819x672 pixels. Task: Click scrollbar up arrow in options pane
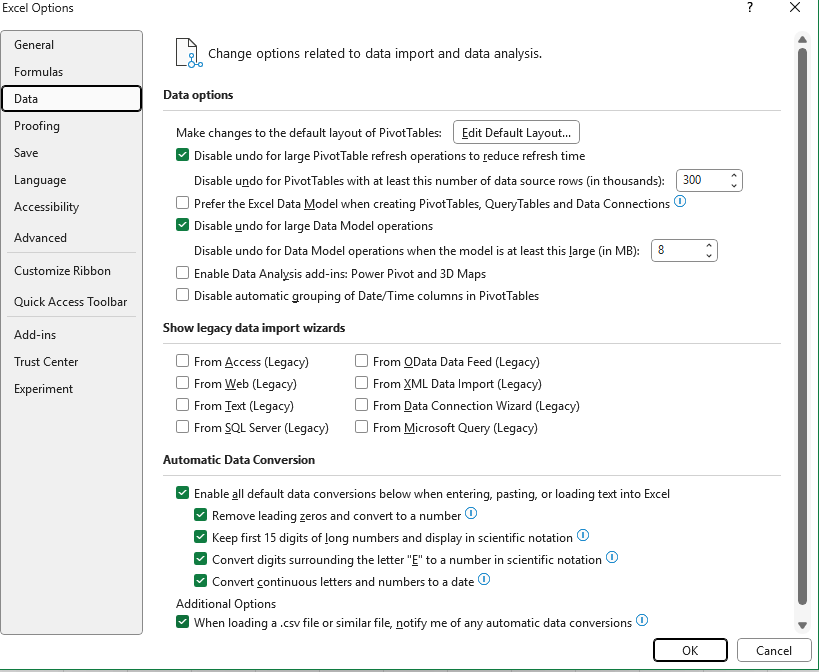click(x=802, y=40)
